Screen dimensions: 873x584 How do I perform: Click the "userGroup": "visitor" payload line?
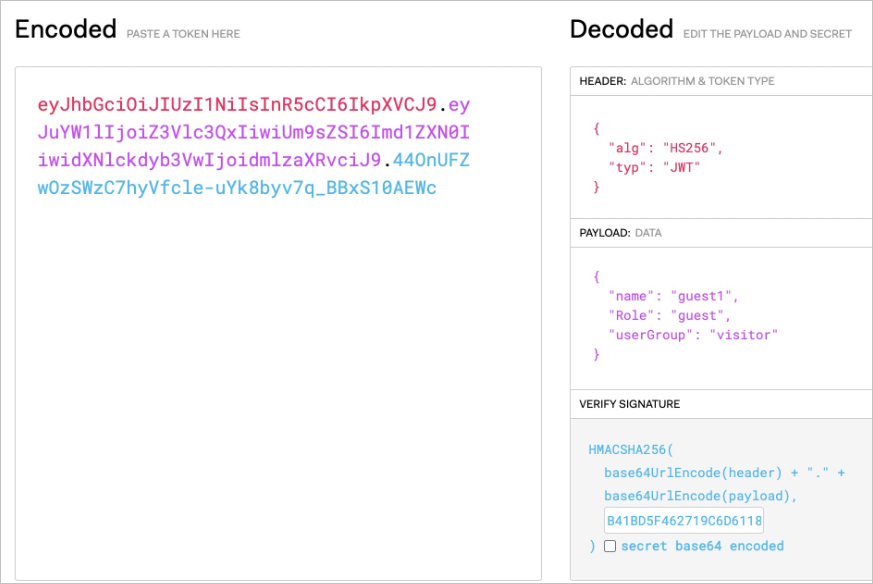692,334
